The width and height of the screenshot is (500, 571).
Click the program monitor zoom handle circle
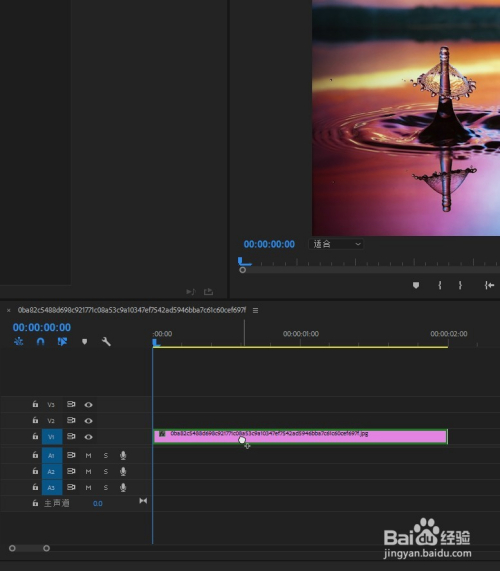(x=243, y=270)
